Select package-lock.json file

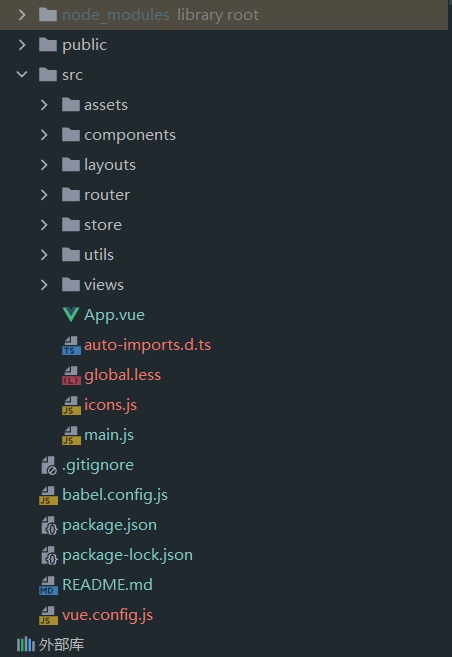[127, 555]
